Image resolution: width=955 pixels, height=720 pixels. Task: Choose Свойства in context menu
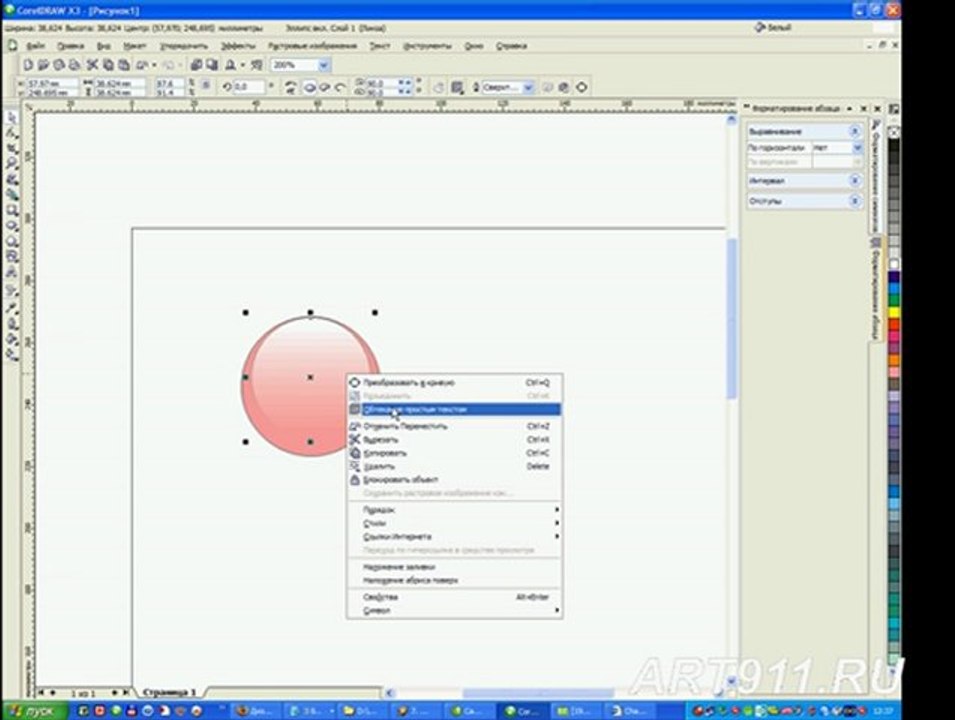coord(454,597)
